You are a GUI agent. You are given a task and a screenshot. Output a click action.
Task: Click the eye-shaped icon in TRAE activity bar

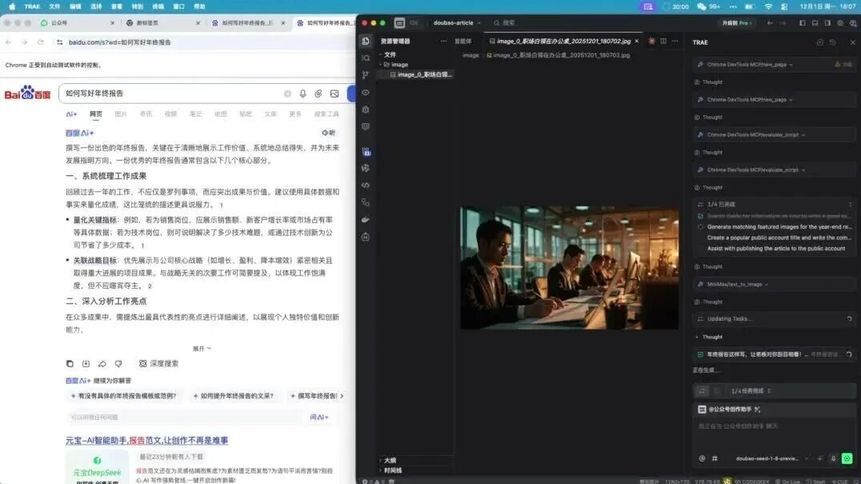click(366, 92)
